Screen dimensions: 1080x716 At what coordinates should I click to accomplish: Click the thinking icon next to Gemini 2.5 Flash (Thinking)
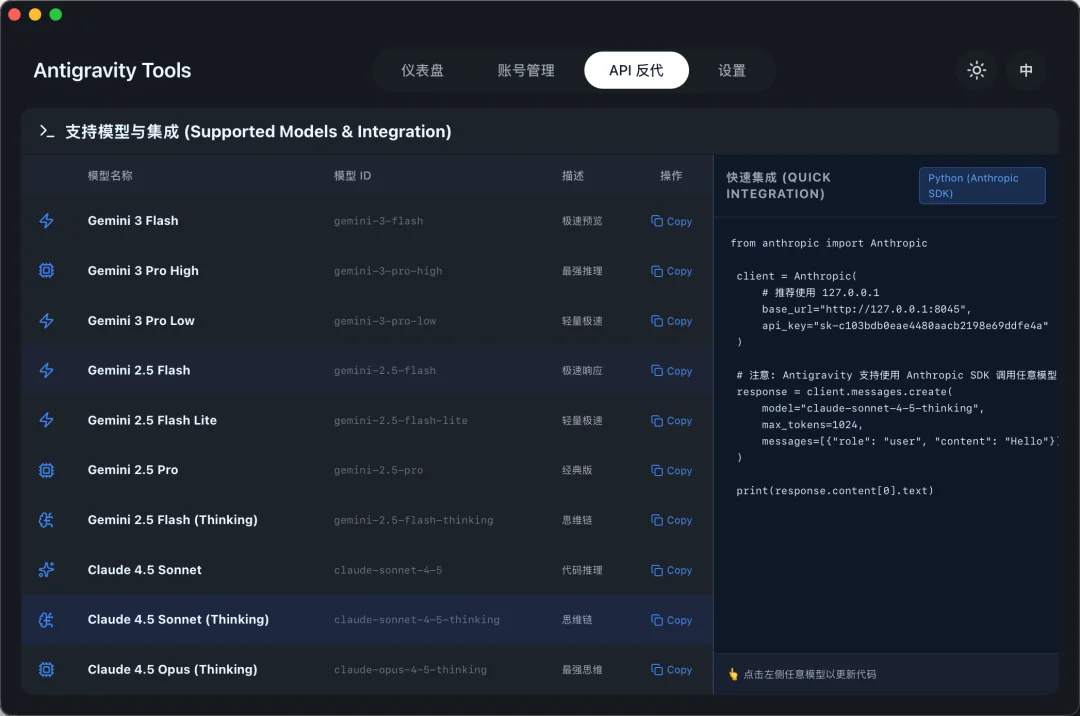pyautogui.click(x=46, y=520)
